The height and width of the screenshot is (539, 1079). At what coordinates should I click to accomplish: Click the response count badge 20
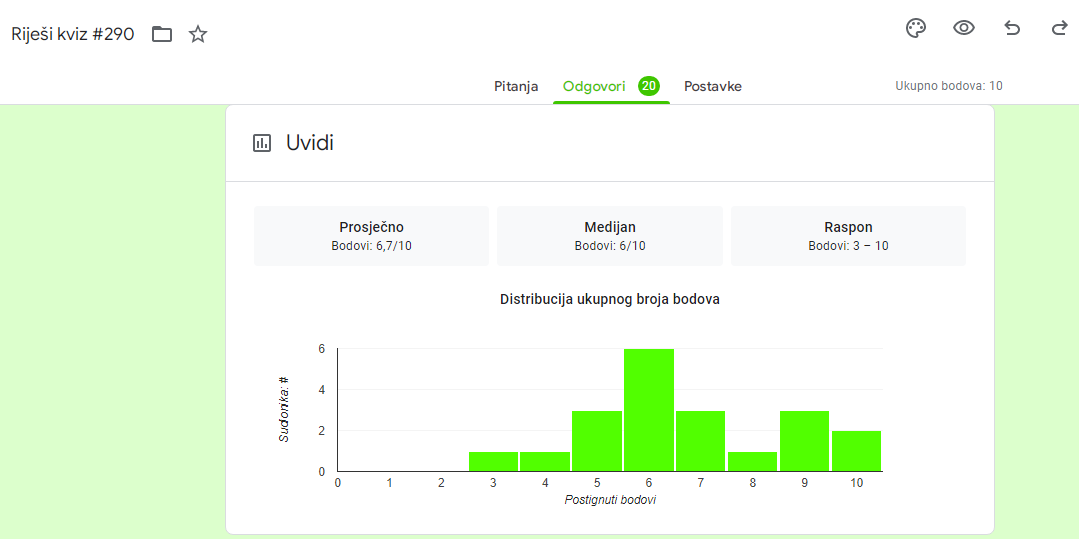tap(648, 86)
